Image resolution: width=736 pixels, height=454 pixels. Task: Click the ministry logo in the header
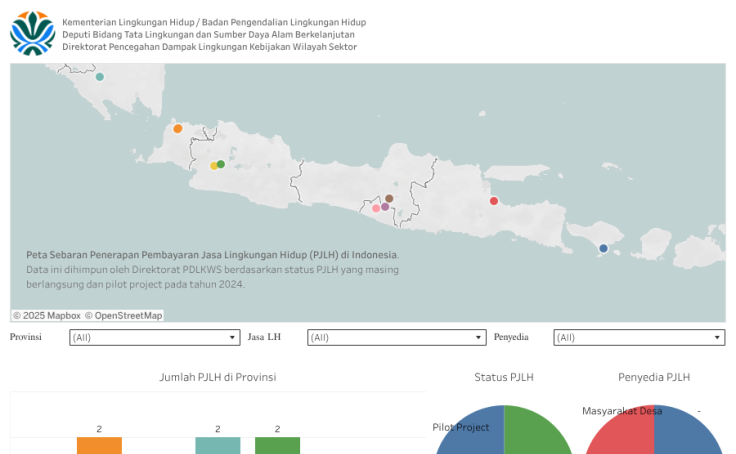(x=32, y=33)
